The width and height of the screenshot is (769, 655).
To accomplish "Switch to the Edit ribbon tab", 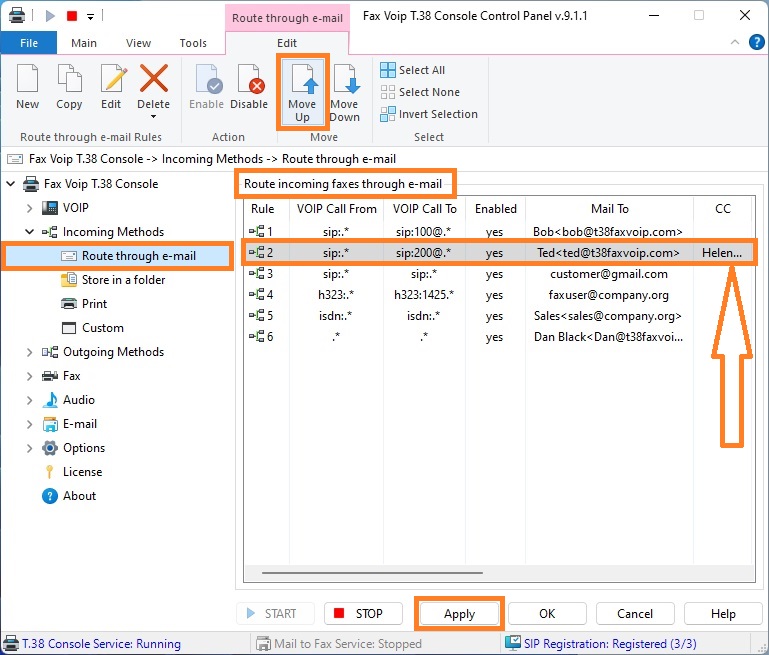I will click(x=287, y=43).
